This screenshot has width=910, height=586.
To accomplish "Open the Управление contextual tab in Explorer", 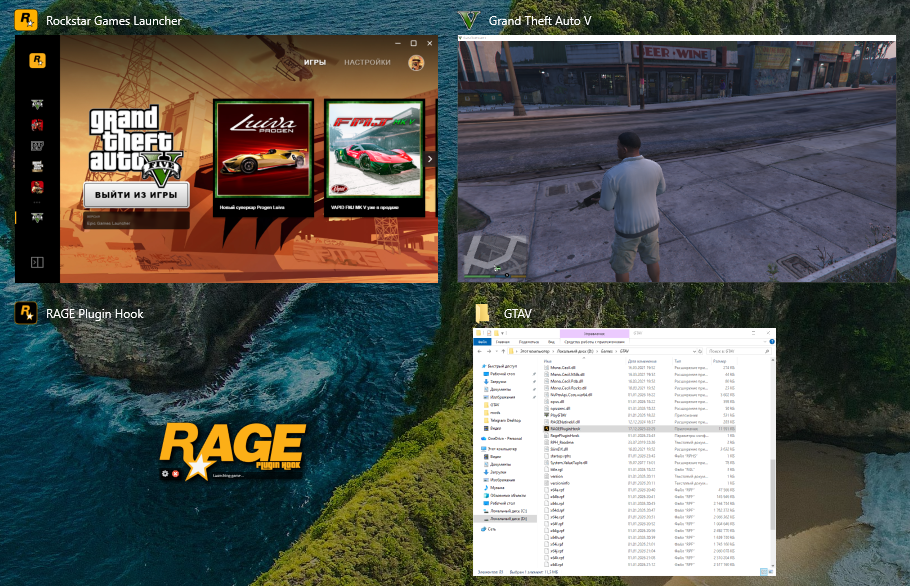I will (x=594, y=334).
